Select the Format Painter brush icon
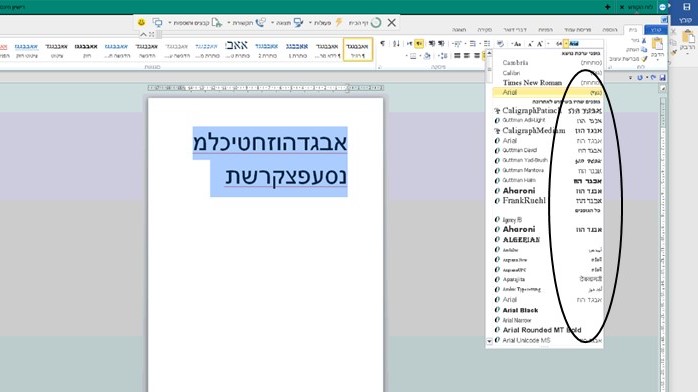698x392 pixels. coord(644,59)
